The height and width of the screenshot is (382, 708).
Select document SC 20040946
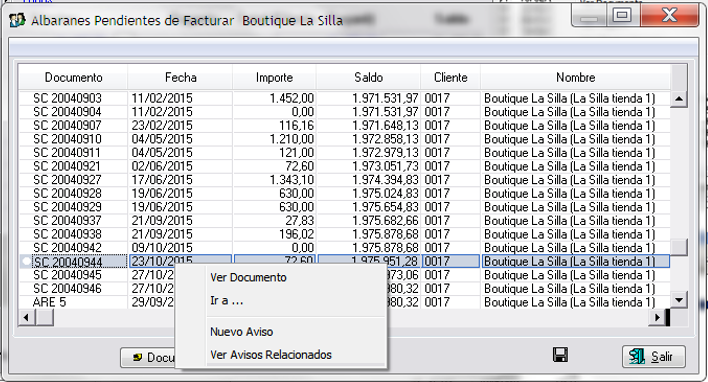(67, 289)
